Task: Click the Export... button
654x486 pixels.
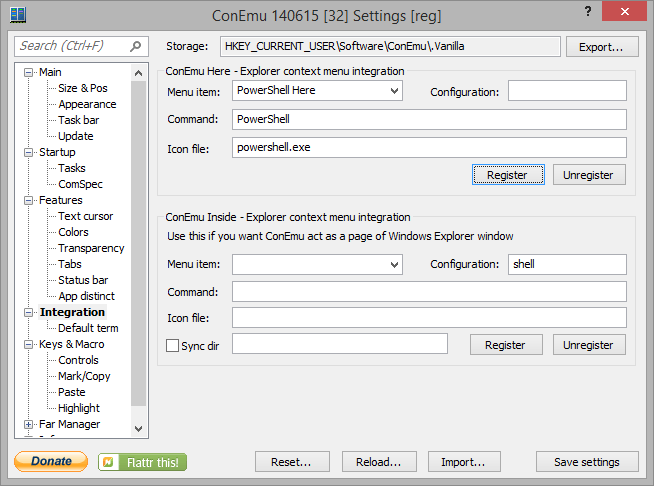Action: coord(601,47)
